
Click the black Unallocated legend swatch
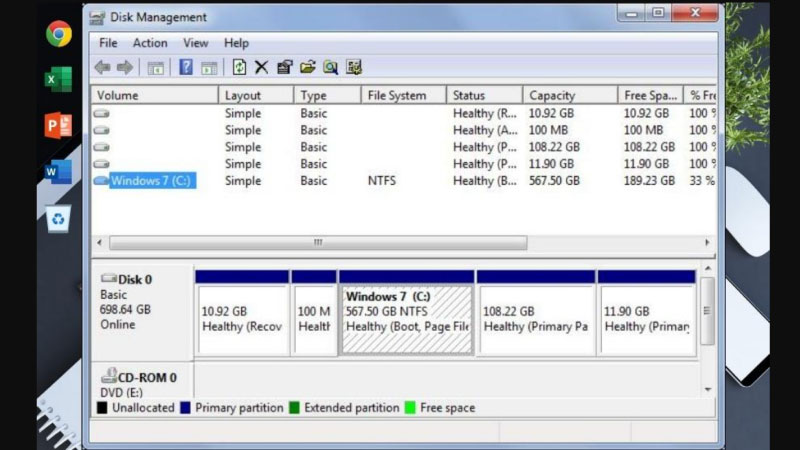[102, 408]
